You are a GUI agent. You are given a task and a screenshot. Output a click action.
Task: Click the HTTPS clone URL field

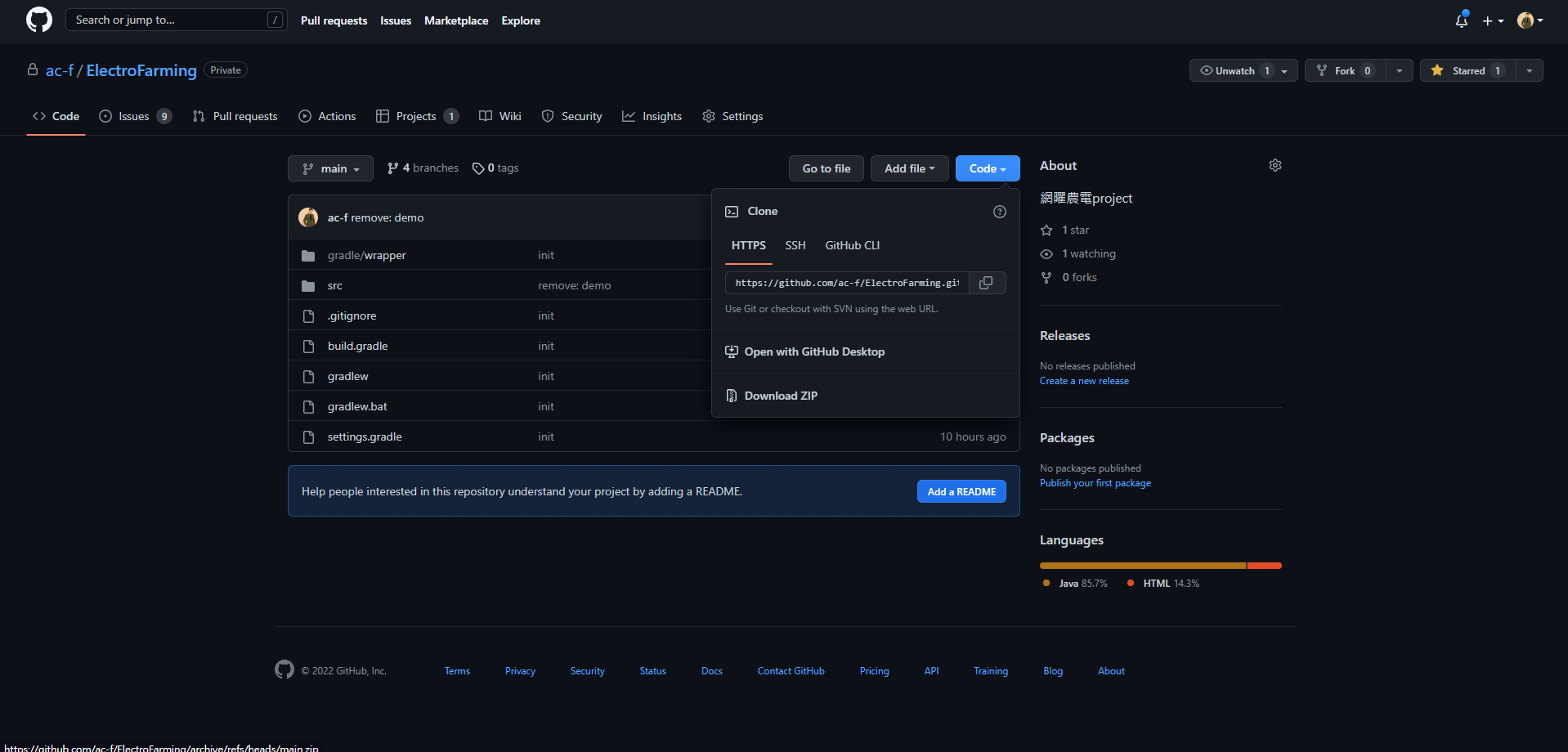(847, 283)
